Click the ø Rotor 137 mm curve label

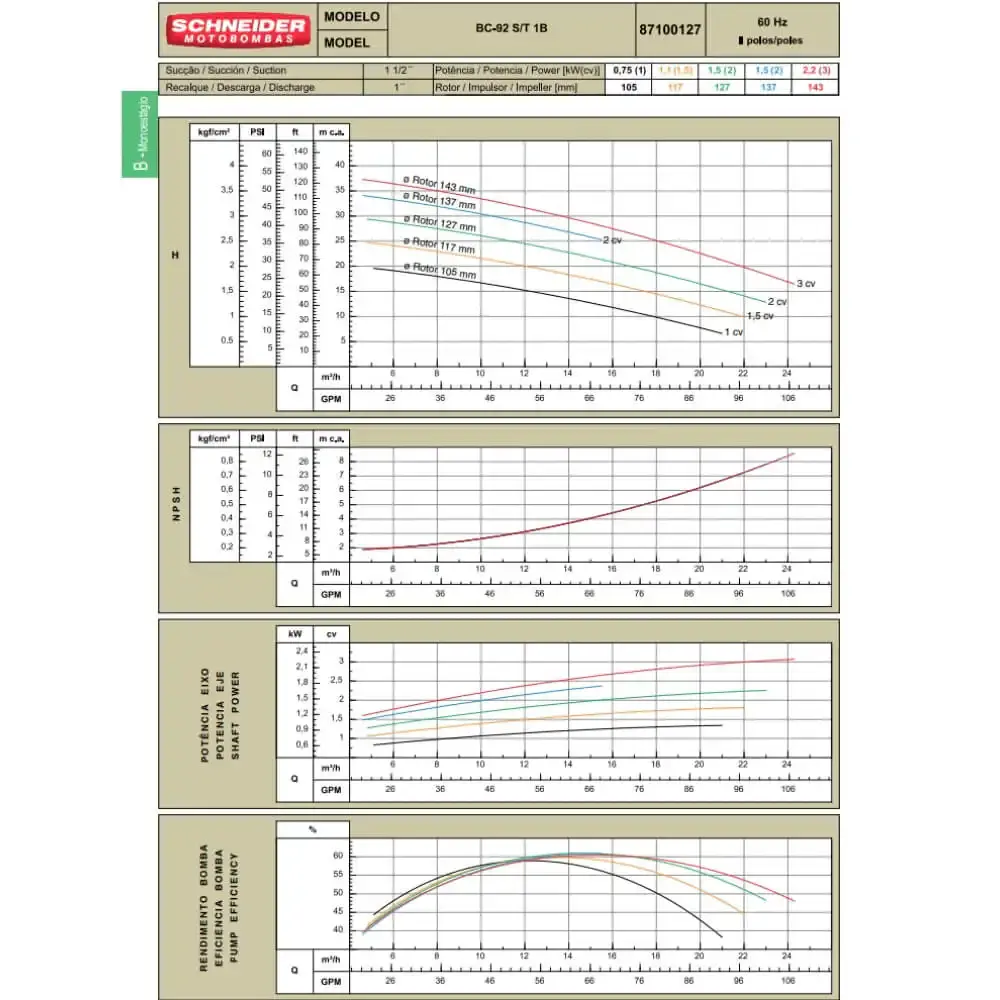pyautogui.click(x=439, y=200)
